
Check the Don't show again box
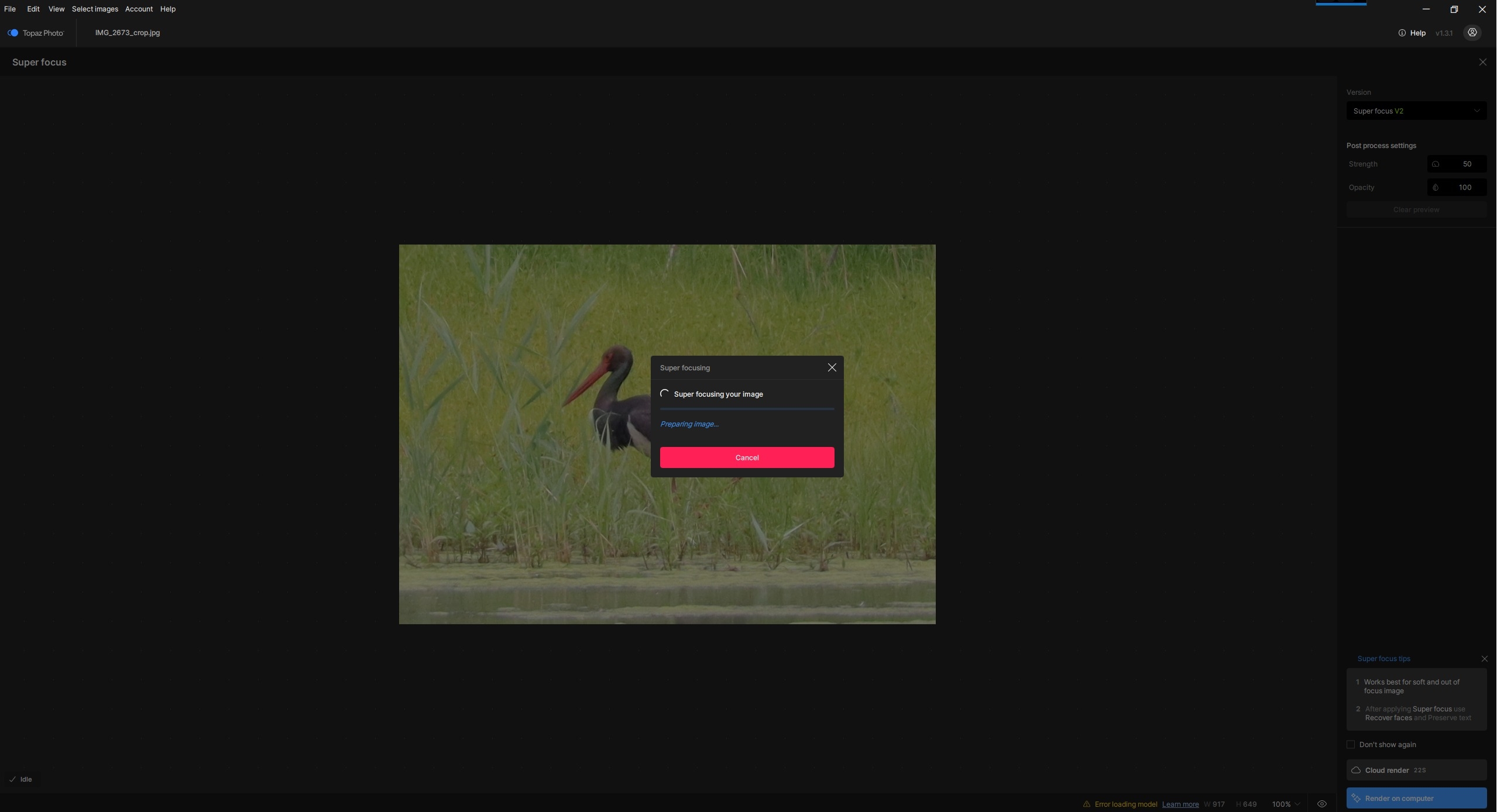coord(1351,745)
